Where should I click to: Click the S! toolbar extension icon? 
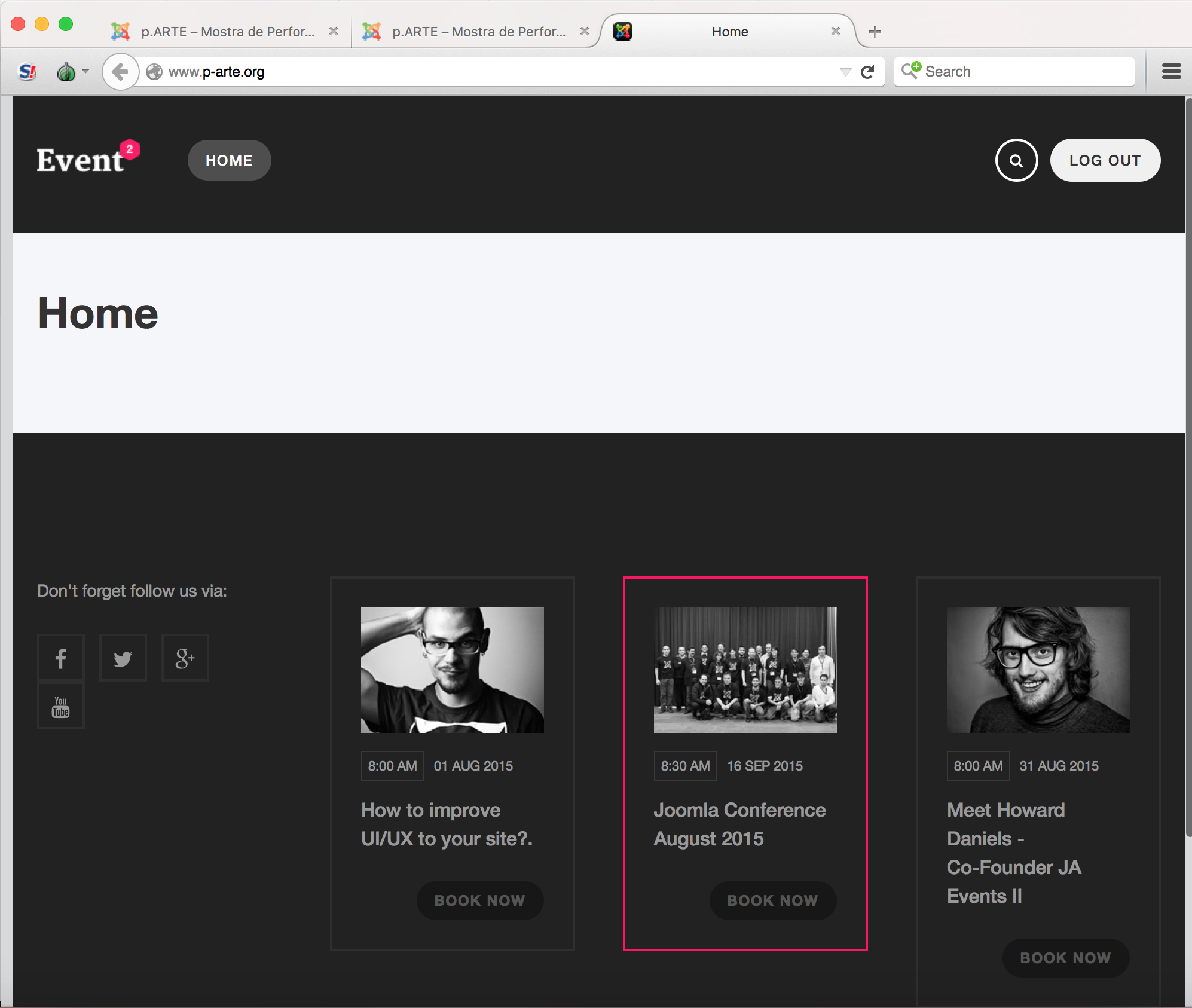coord(27,72)
